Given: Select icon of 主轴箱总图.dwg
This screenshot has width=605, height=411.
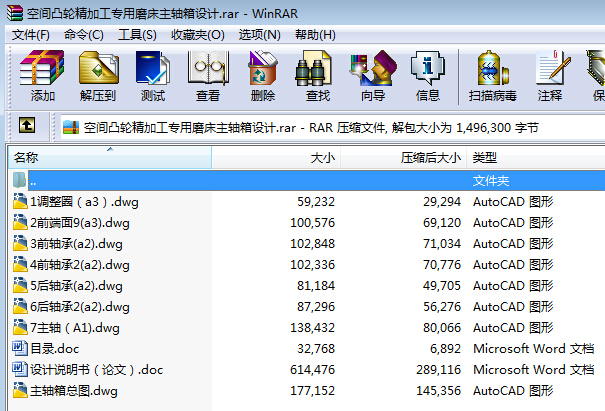Looking at the screenshot, I should [x=20, y=391].
